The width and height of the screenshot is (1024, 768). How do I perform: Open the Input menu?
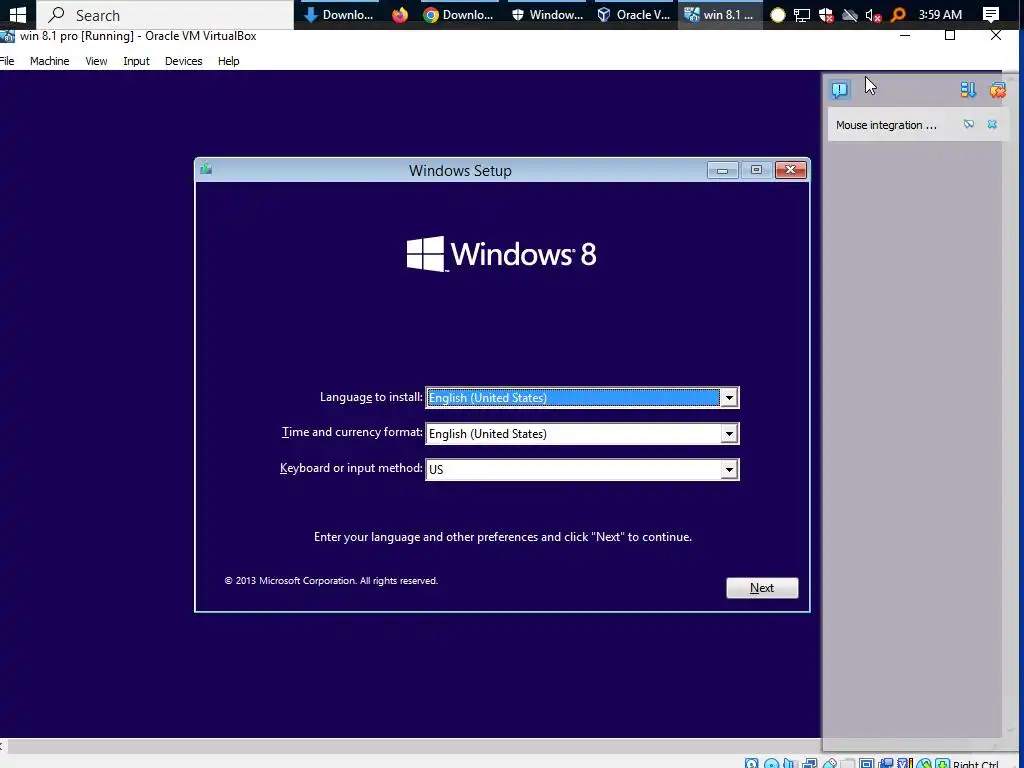[136, 61]
